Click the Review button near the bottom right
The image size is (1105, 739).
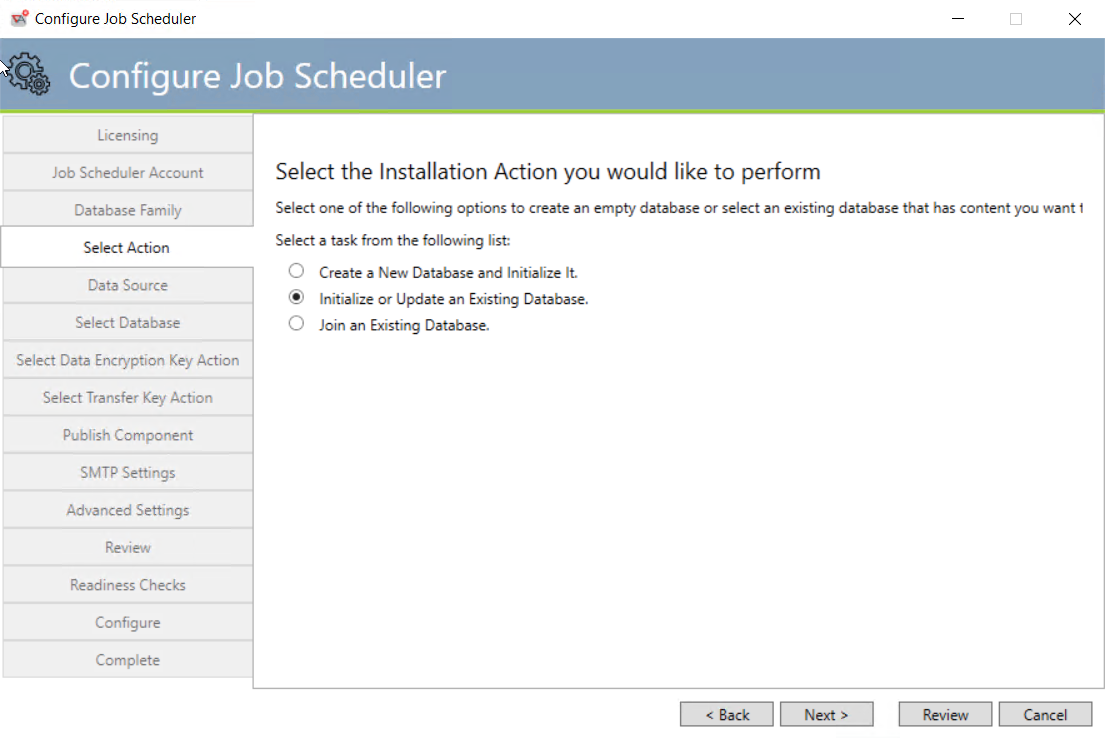944,714
